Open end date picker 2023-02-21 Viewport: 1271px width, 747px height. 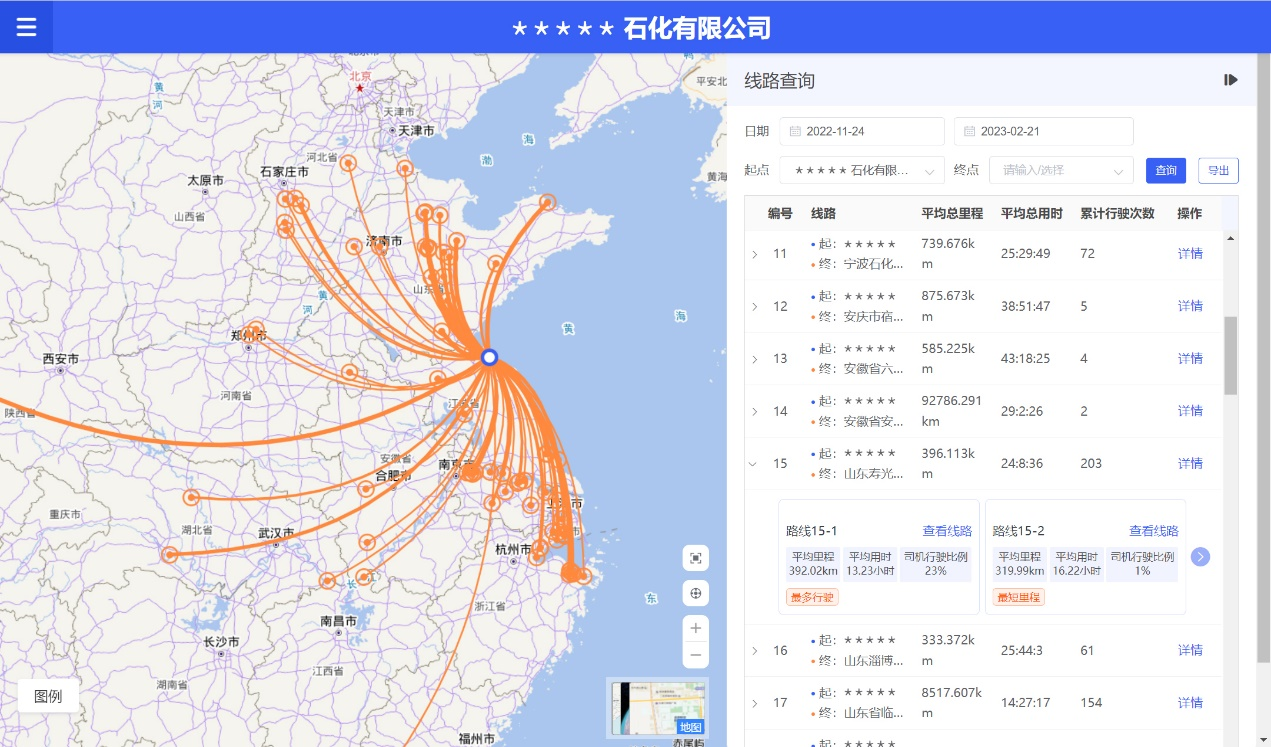pyautogui.click(x=1043, y=131)
